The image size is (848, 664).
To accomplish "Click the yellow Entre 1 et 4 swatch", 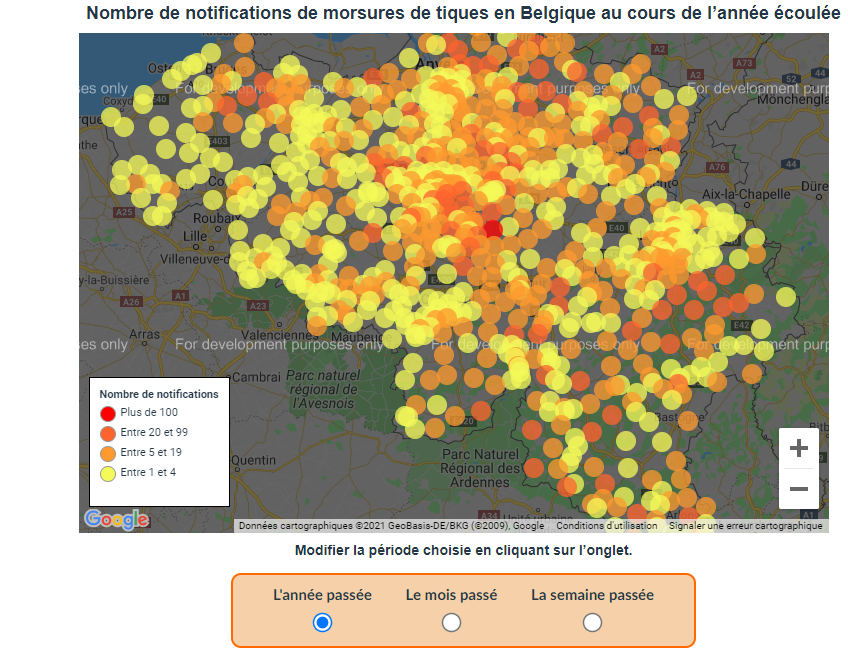I will (x=108, y=474).
